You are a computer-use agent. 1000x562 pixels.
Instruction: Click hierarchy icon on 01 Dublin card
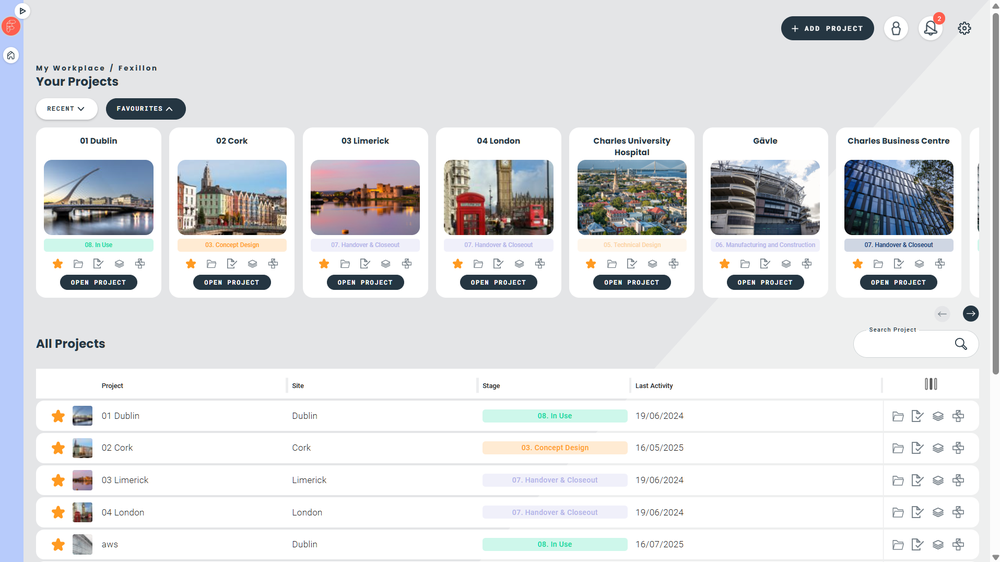140,263
